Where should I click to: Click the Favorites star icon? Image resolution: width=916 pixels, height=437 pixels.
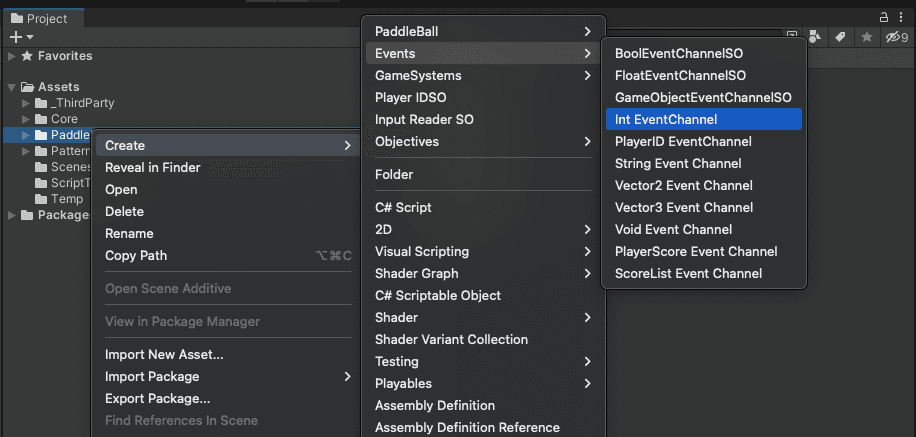pyautogui.click(x=27, y=56)
